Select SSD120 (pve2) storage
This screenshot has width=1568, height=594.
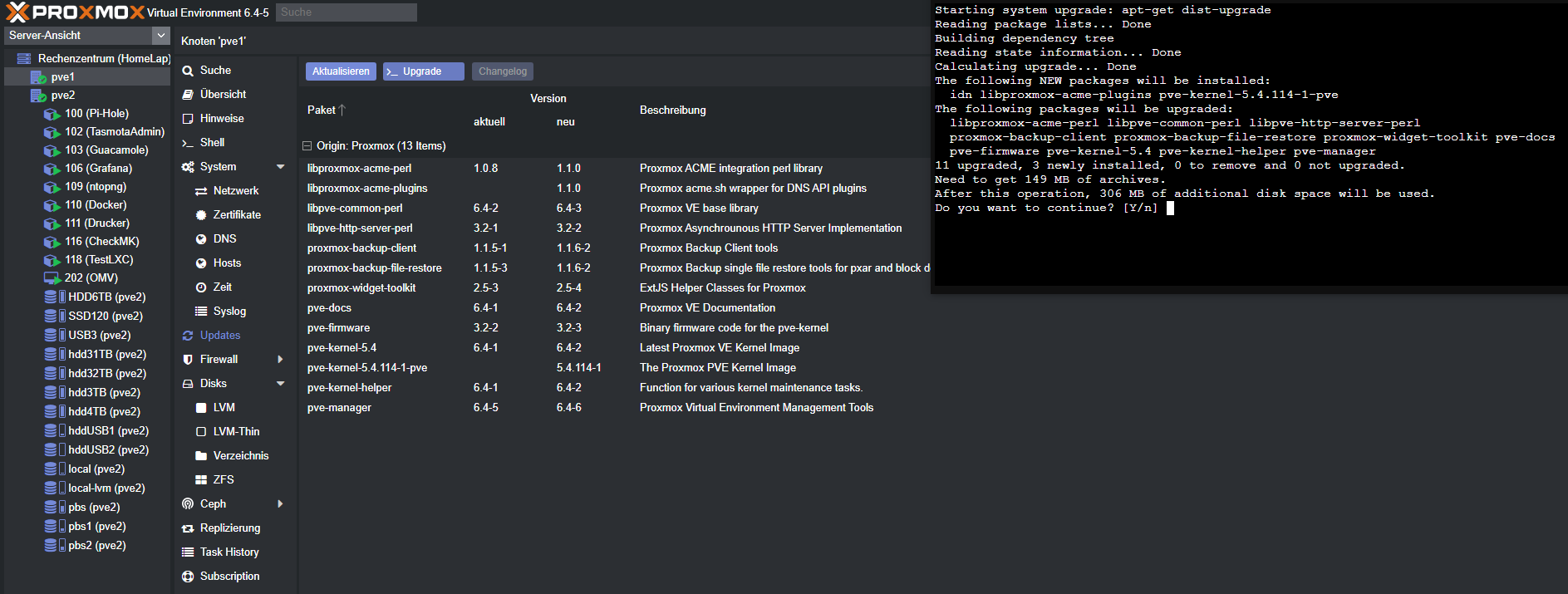(106, 317)
